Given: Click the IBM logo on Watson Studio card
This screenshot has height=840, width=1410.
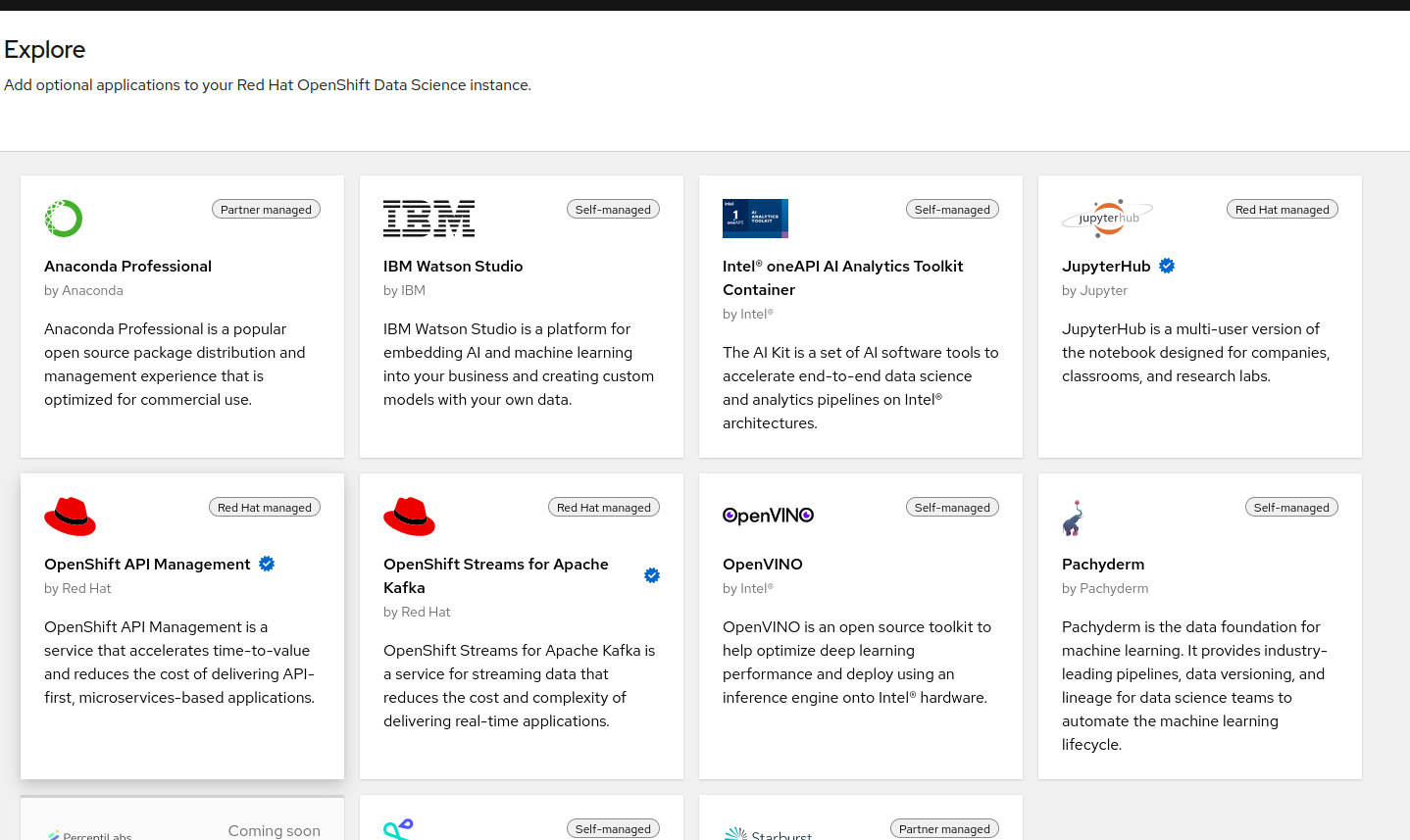Looking at the screenshot, I should [428, 219].
